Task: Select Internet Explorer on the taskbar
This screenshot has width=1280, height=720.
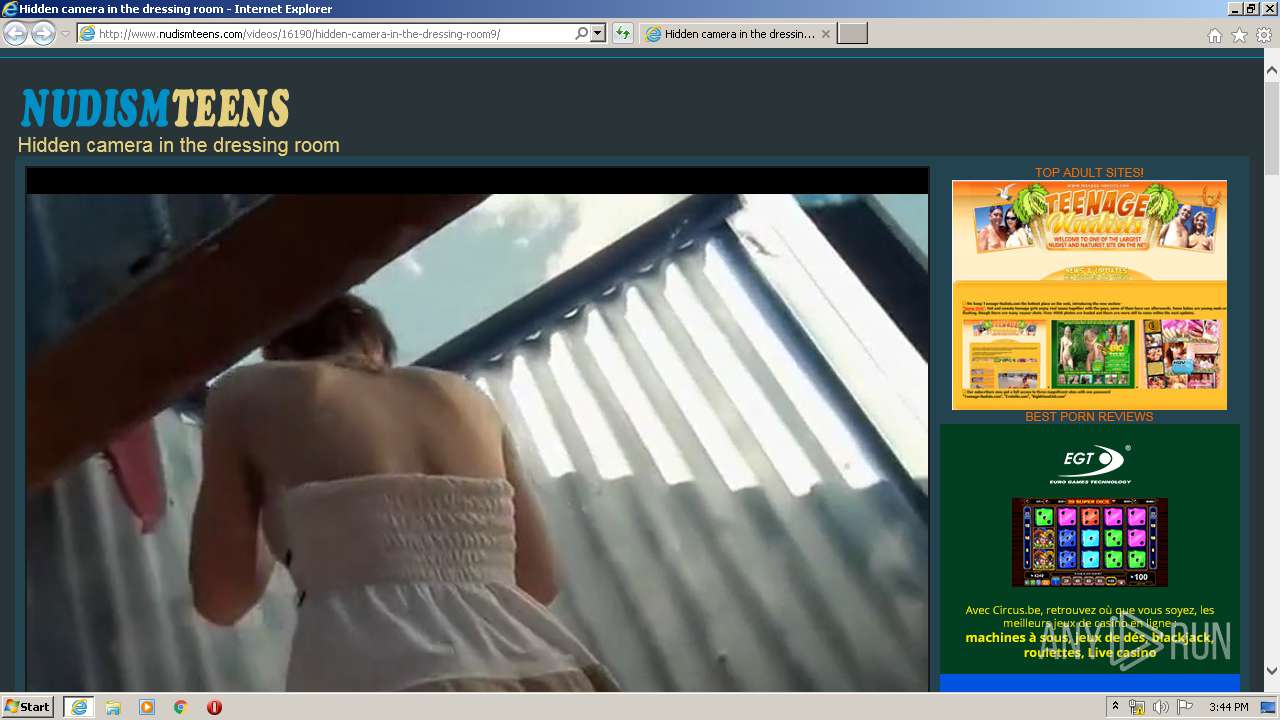Action: pos(79,707)
